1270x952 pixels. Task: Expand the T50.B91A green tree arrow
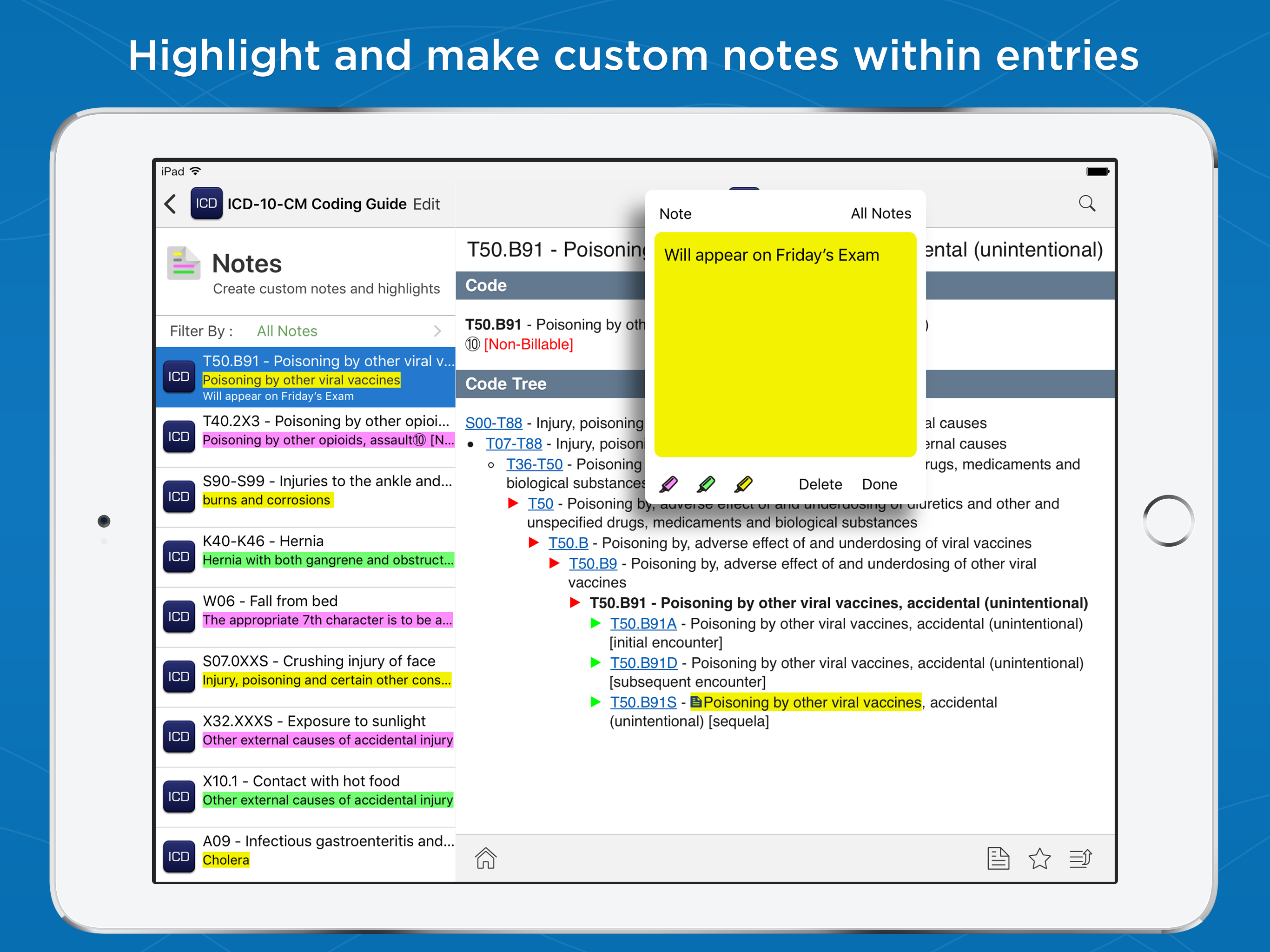596,623
